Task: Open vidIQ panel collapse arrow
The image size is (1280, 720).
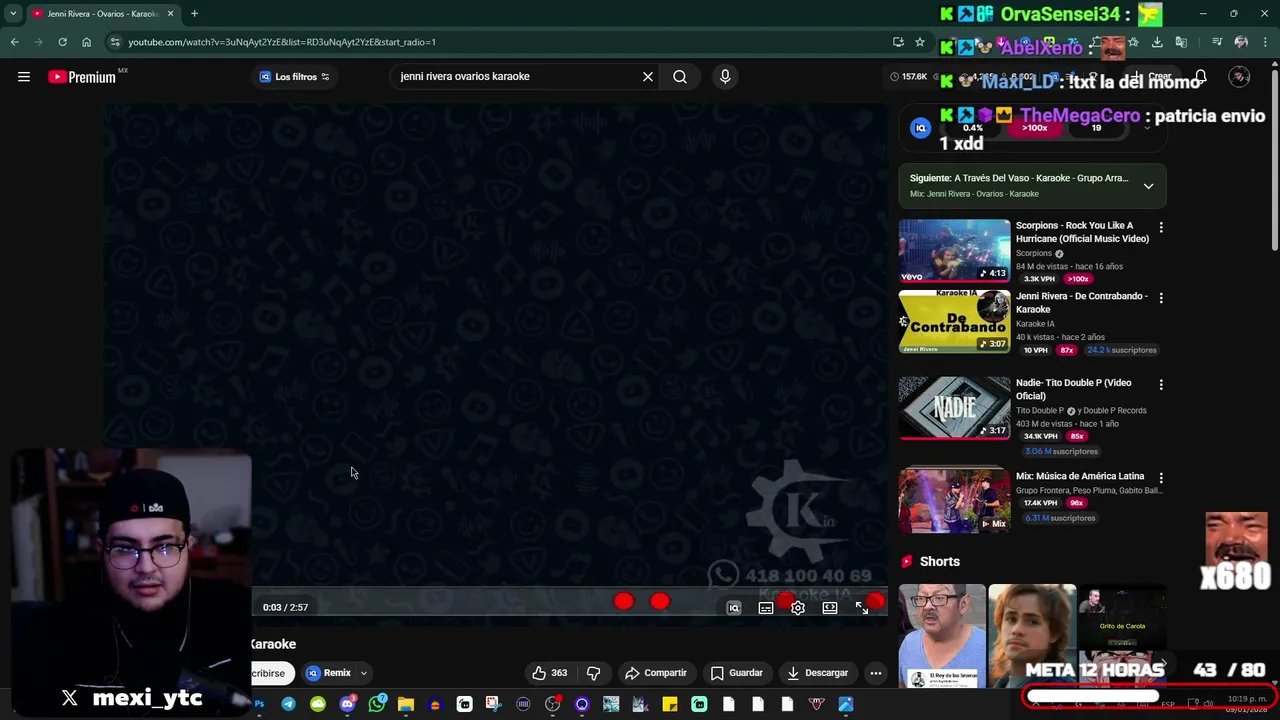Action: [x=1147, y=128]
